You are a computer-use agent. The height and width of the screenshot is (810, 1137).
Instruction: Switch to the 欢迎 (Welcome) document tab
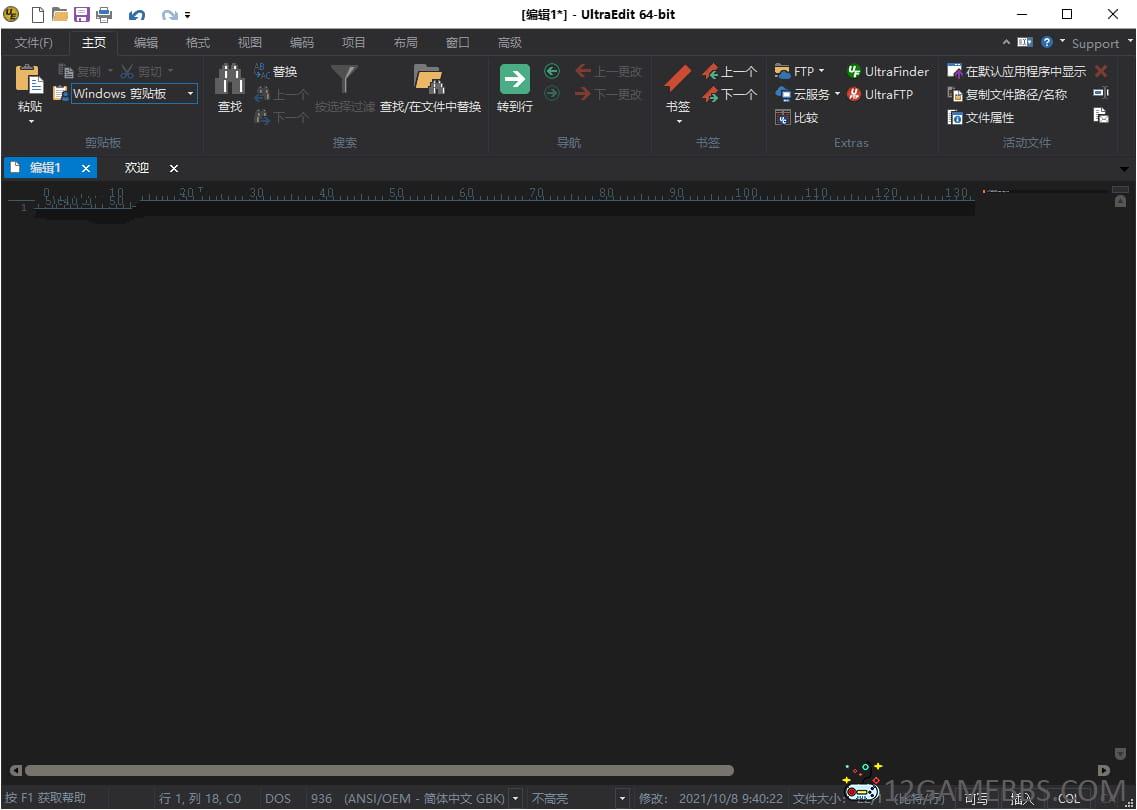click(x=137, y=168)
